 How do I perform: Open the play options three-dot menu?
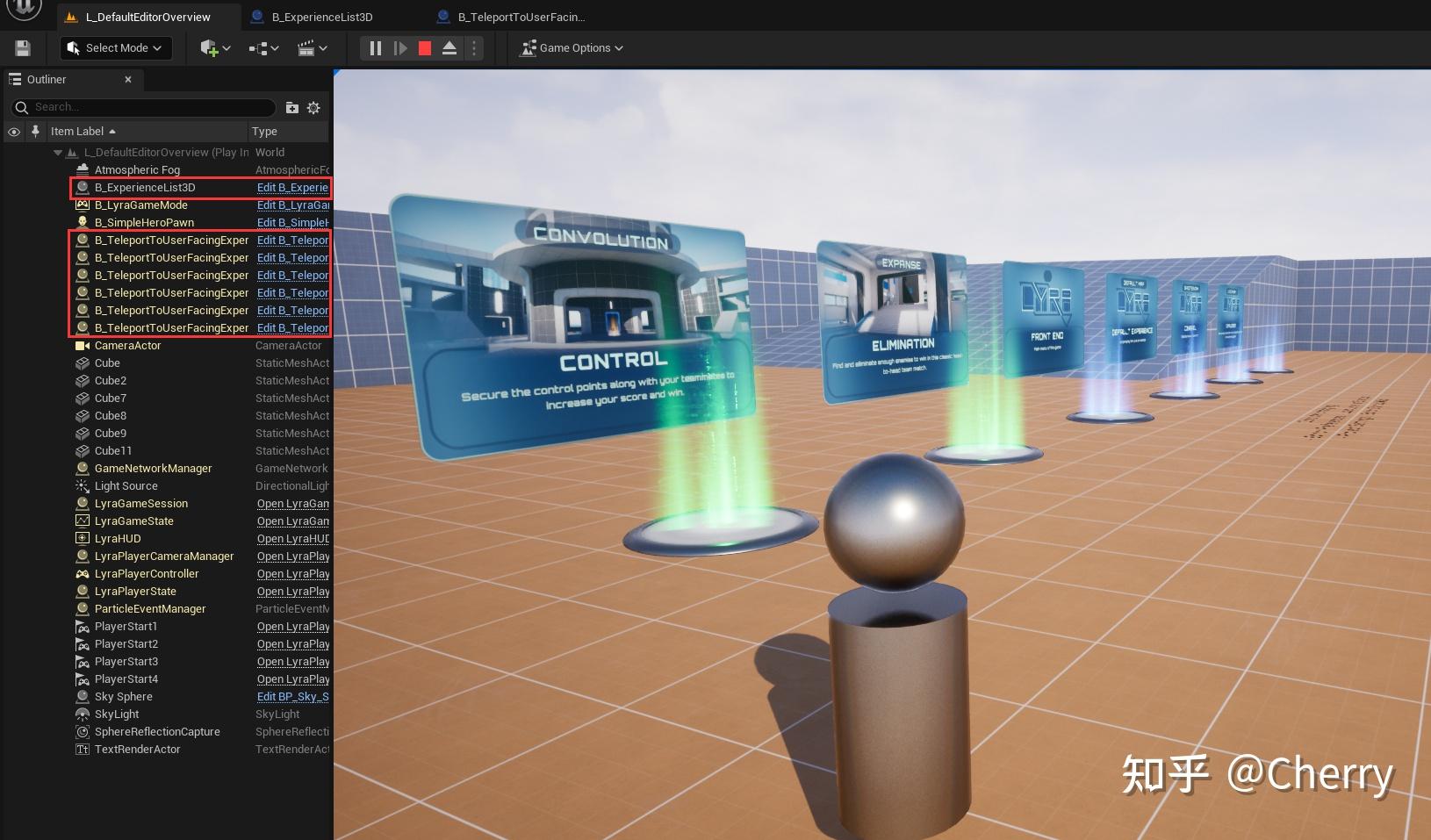474,48
